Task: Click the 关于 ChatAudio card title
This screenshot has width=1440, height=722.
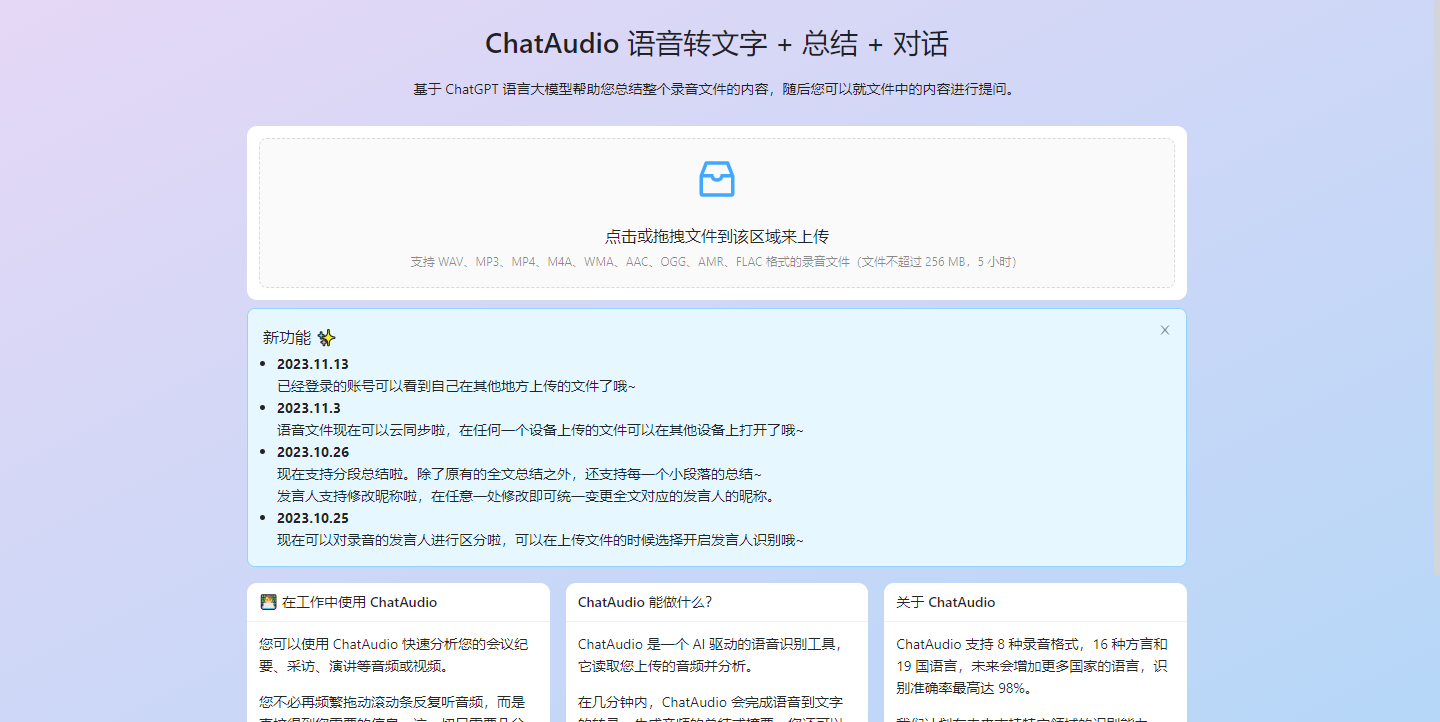Action: coord(945,602)
